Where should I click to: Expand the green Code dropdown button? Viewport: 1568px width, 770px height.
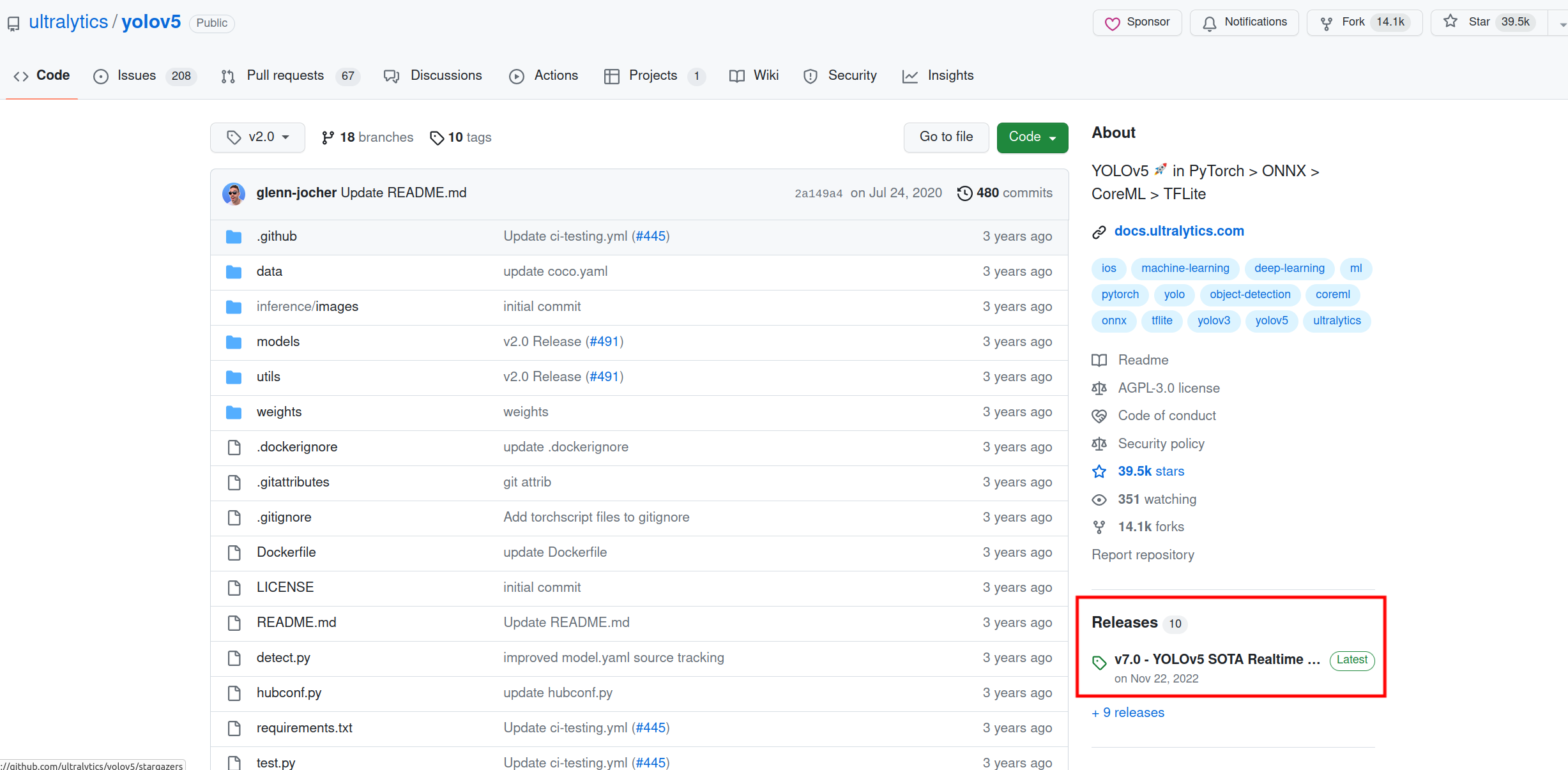click(x=1032, y=137)
